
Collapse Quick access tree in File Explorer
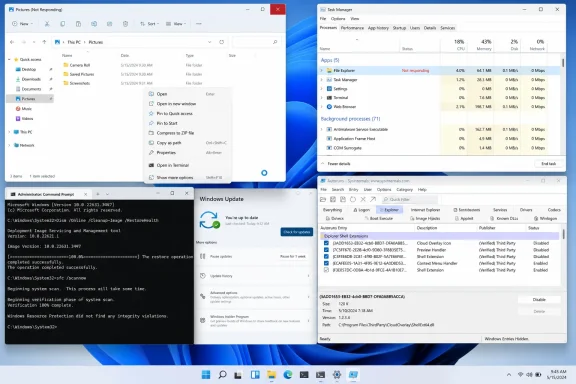point(10,60)
